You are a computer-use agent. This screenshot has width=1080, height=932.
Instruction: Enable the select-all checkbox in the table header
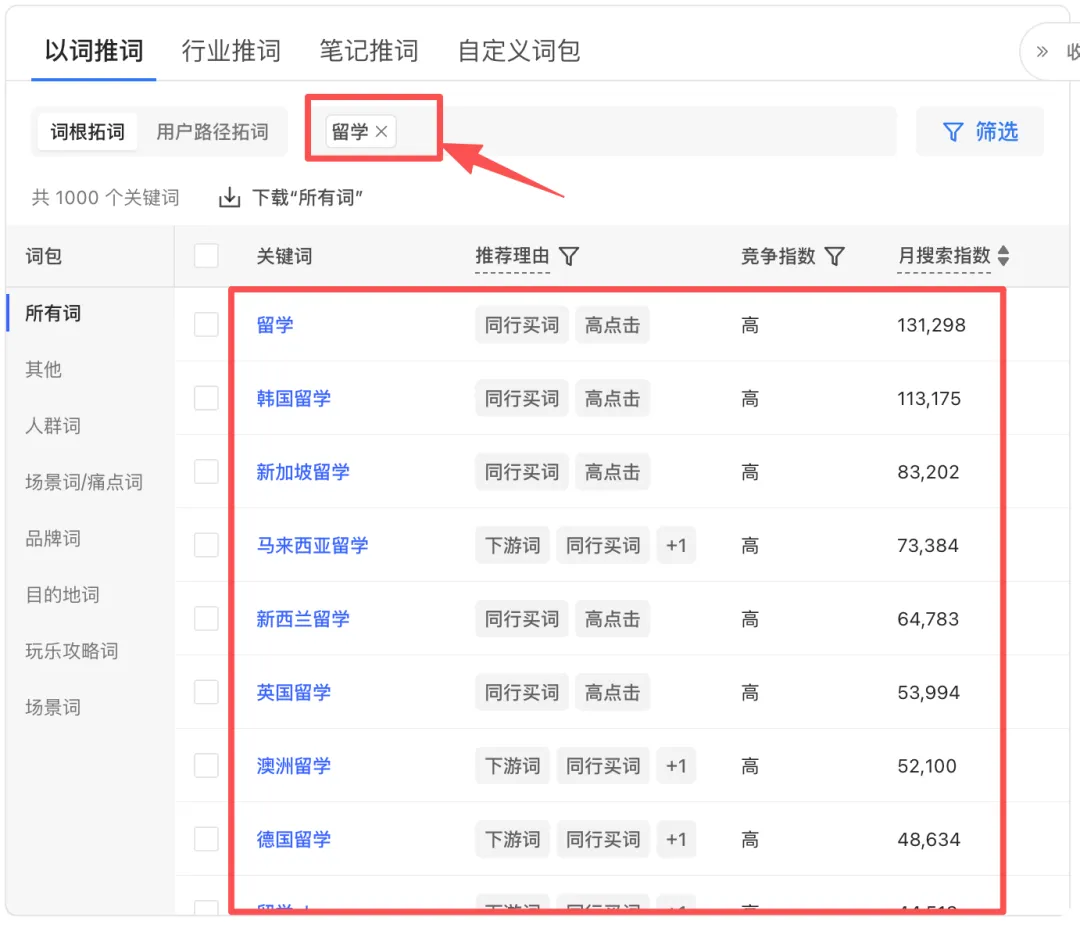[x=206, y=255]
